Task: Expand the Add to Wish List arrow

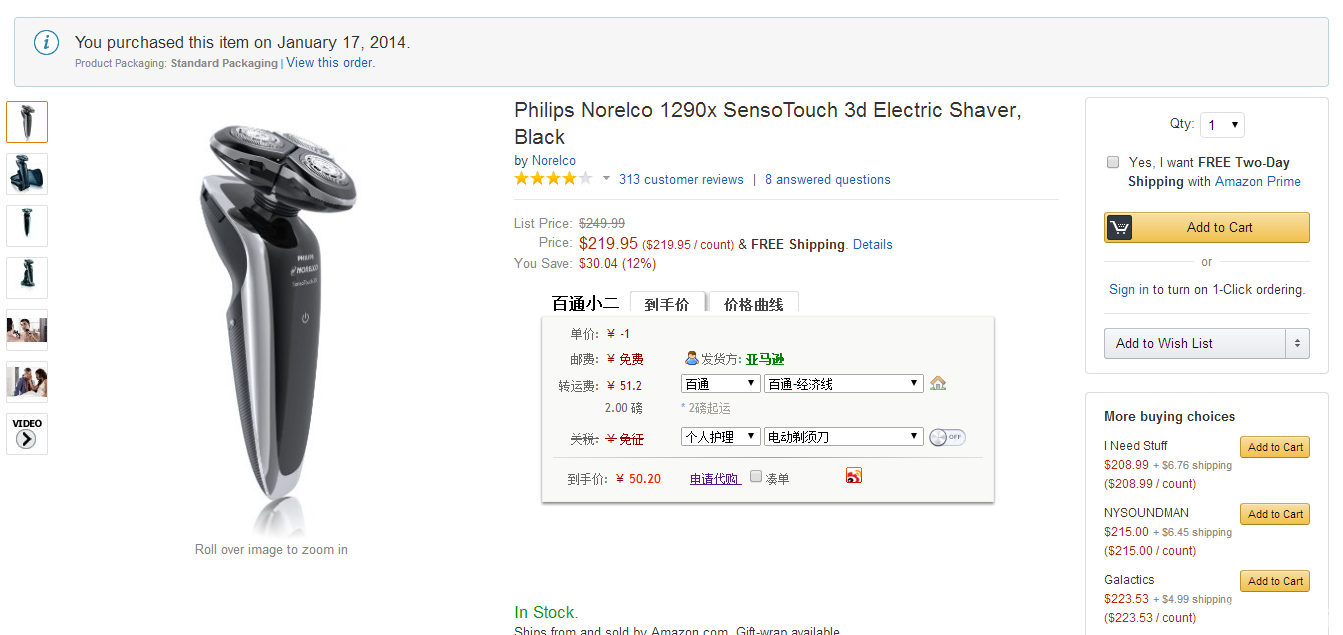Action: coord(1297,343)
